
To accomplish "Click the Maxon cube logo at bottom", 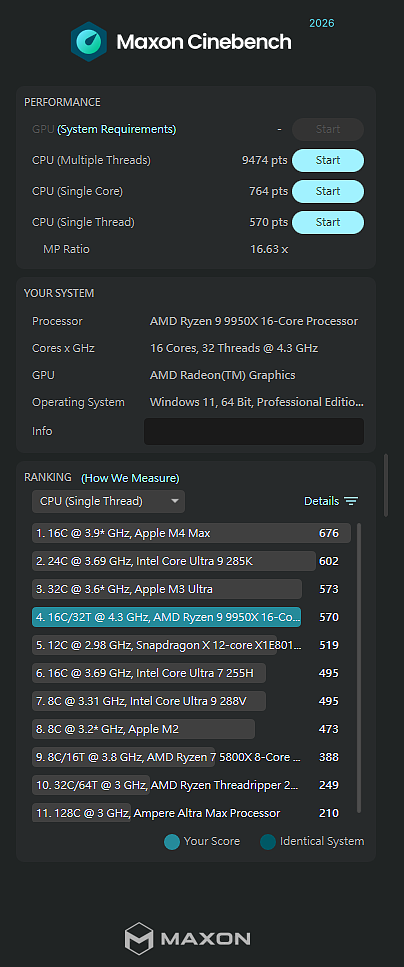I will tap(139, 939).
